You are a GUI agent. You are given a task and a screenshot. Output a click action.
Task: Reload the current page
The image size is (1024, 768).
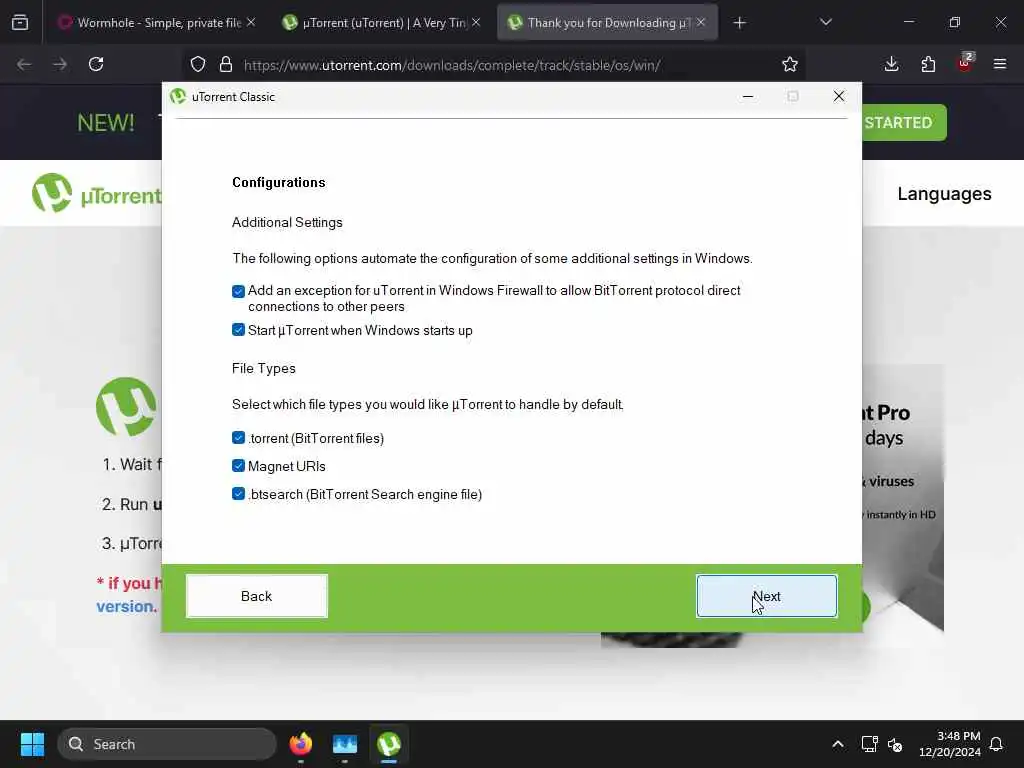(96, 64)
